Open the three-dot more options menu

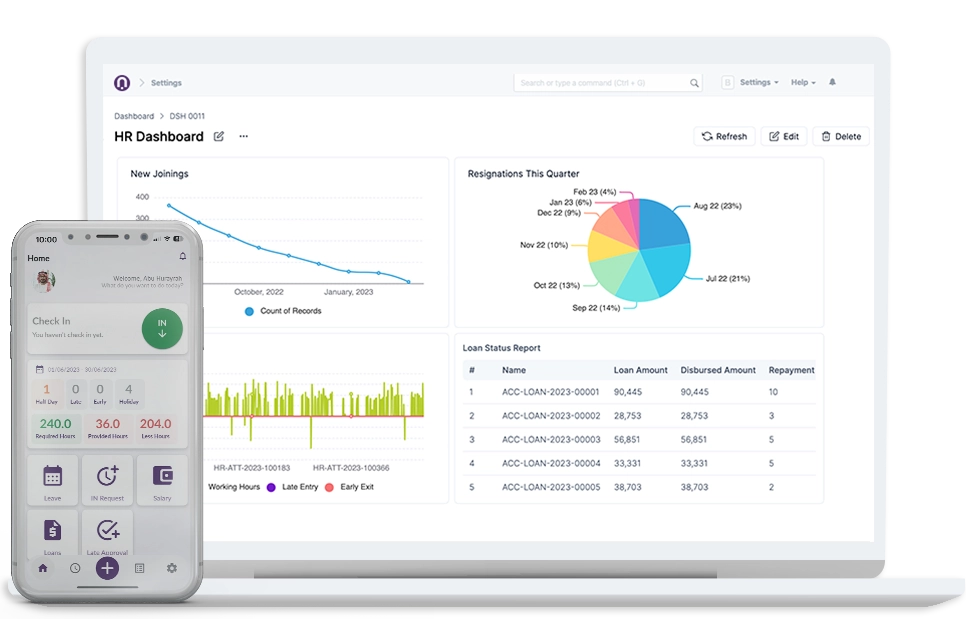click(243, 136)
